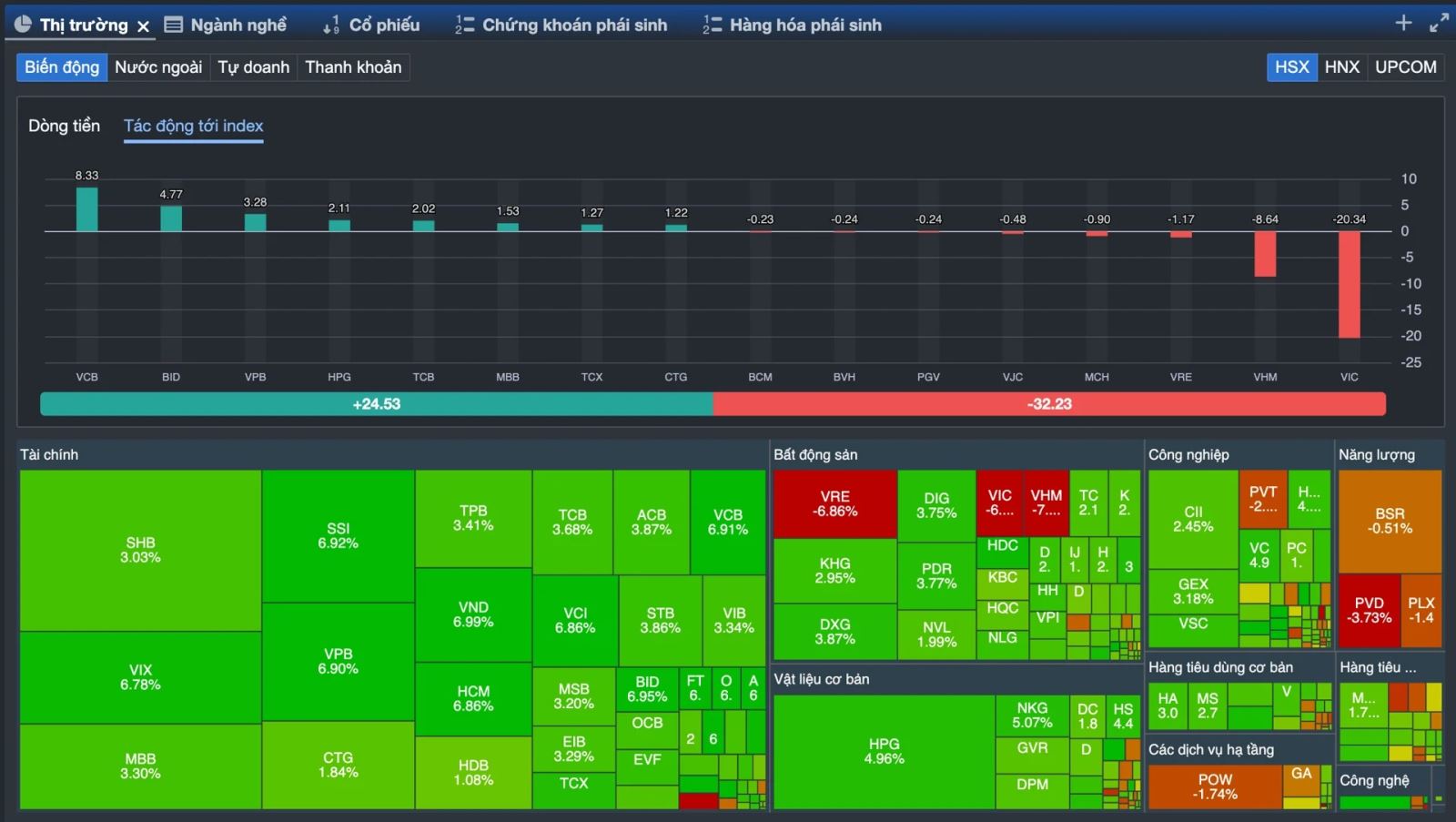Screen dimensions: 1456x822
Task: Switch to Nước ngoài view
Action: [x=158, y=67]
